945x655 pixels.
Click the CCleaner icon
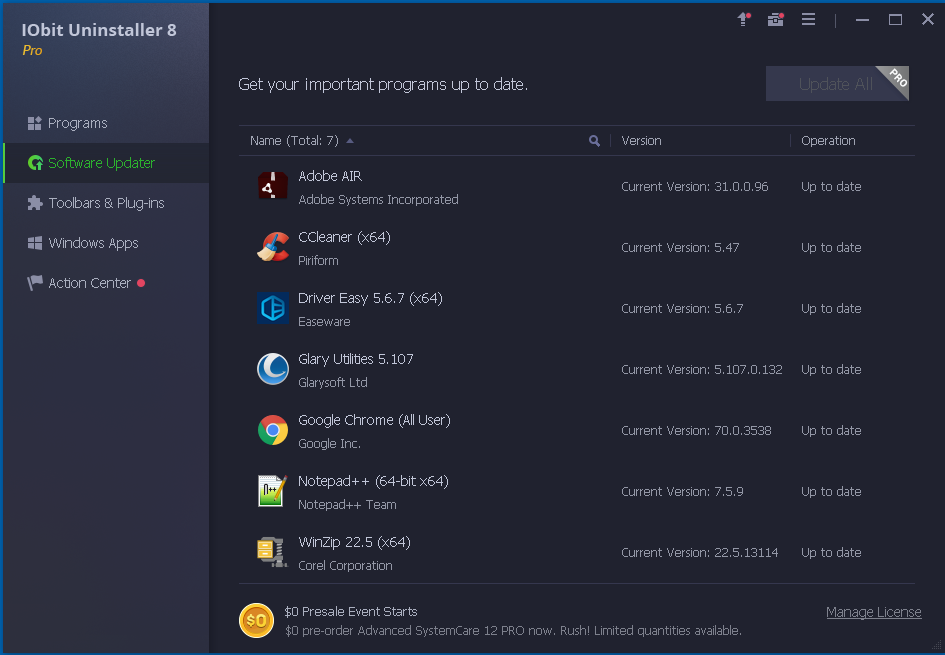click(273, 247)
